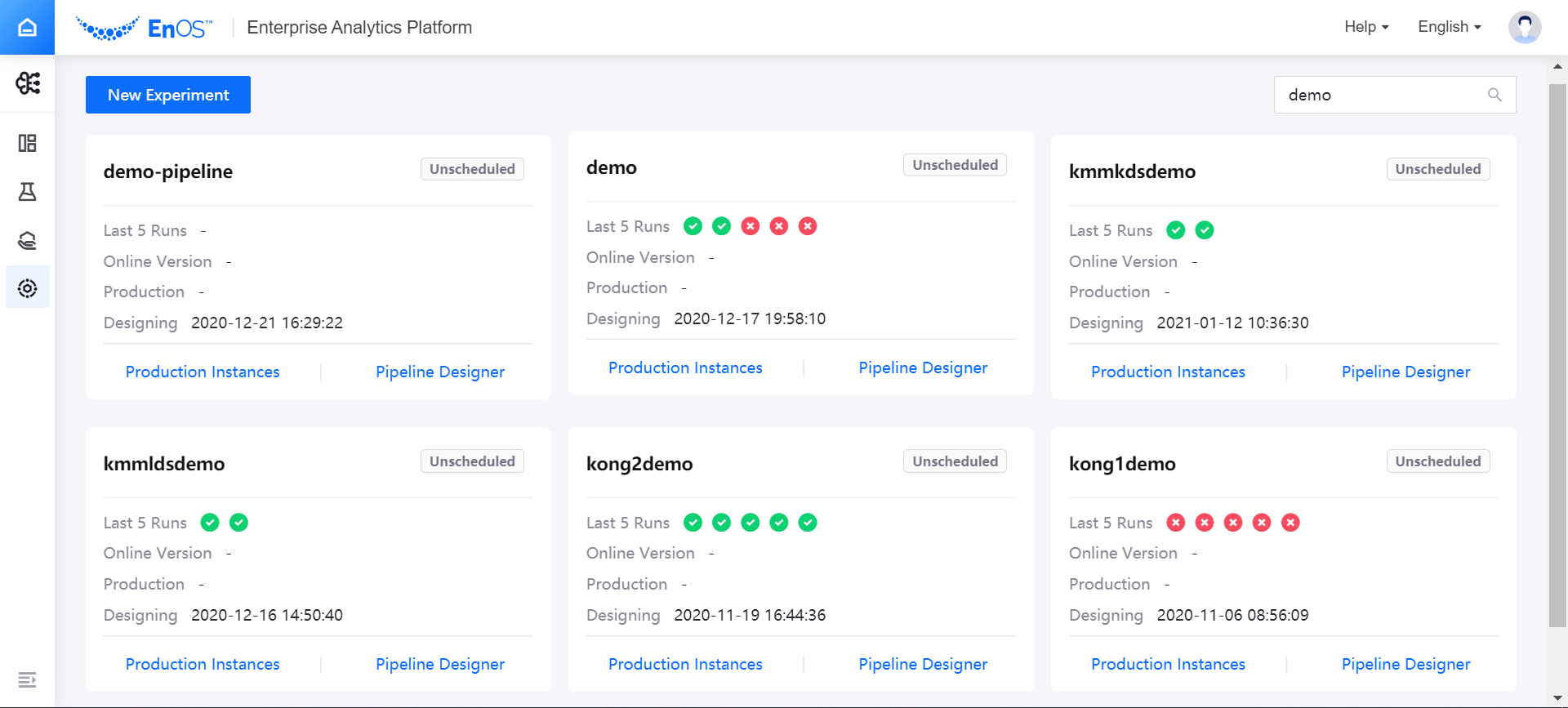Click the designing date 2020-11-06 08:56:09
The width and height of the screenshot is (1568, 708).
[1232, 615]
